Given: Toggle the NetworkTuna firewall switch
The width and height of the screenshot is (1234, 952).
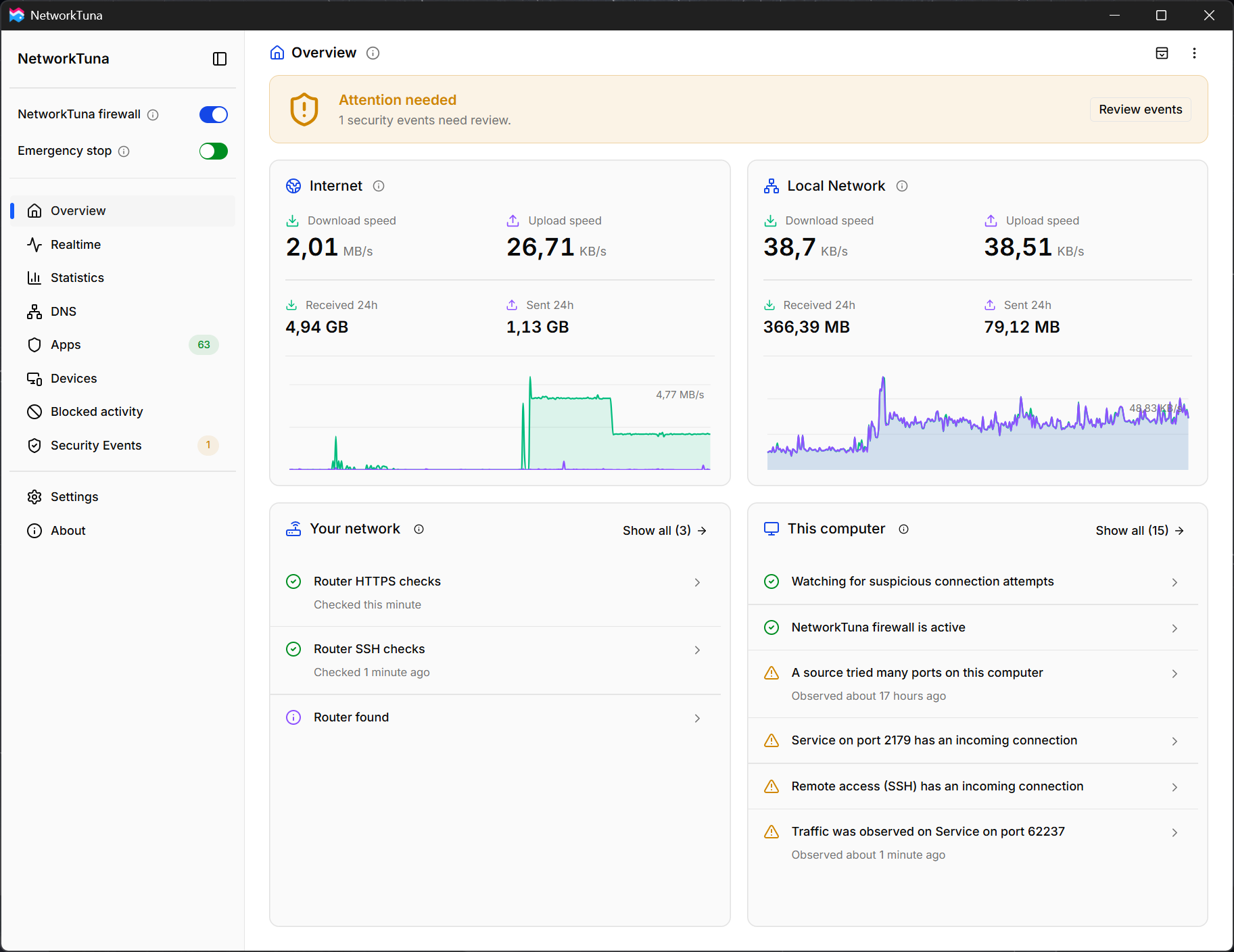Looking at the screenshot, I should click(214, 115).
